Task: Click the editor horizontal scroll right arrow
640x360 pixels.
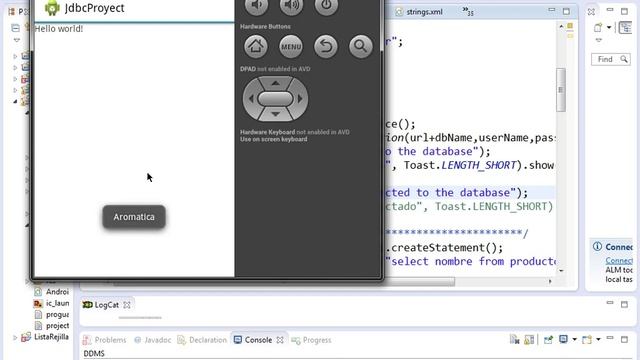Action: (x=550, y=281)
